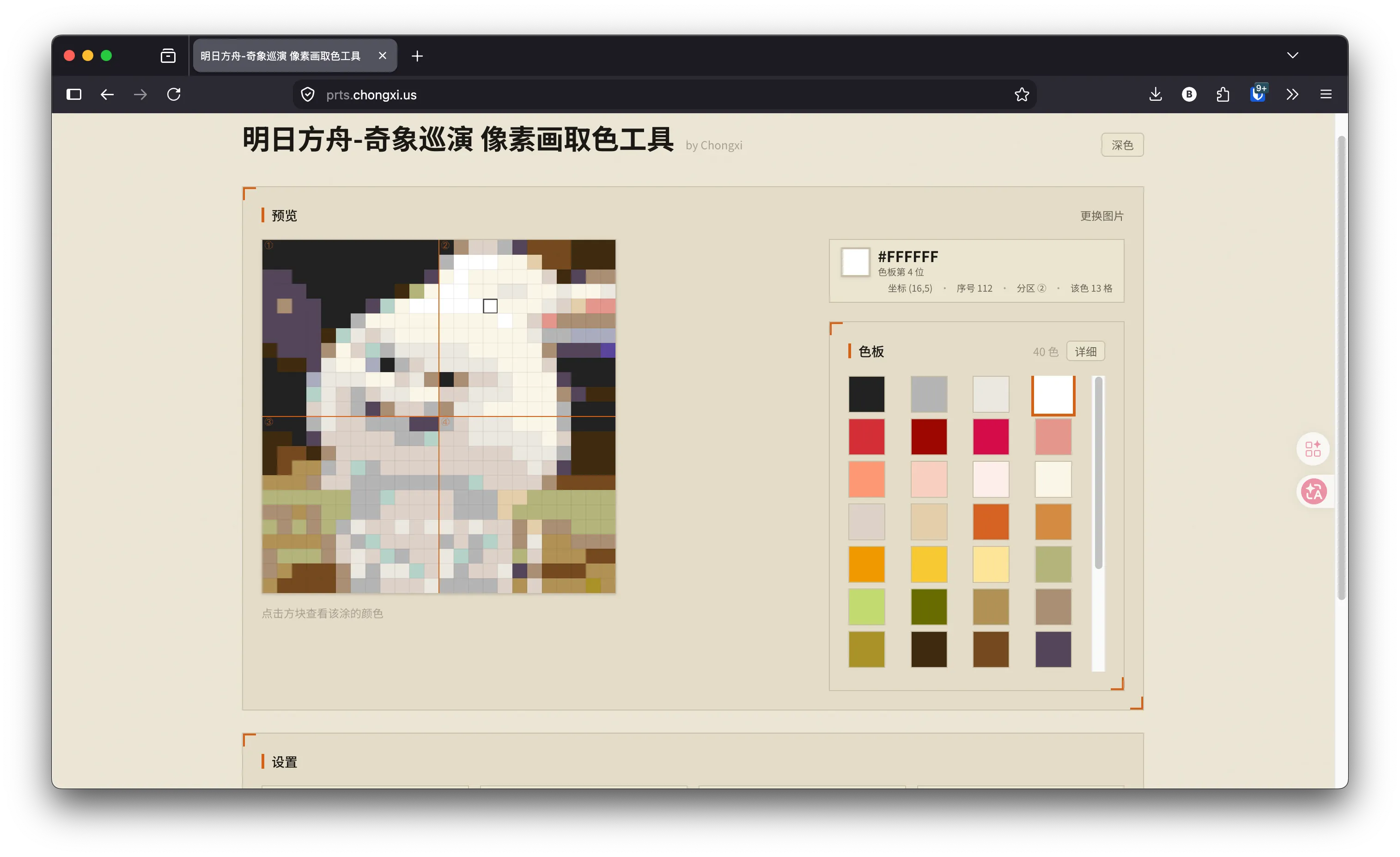
Task: Select the gray palette swatch
Action: (x=928, y=394)
